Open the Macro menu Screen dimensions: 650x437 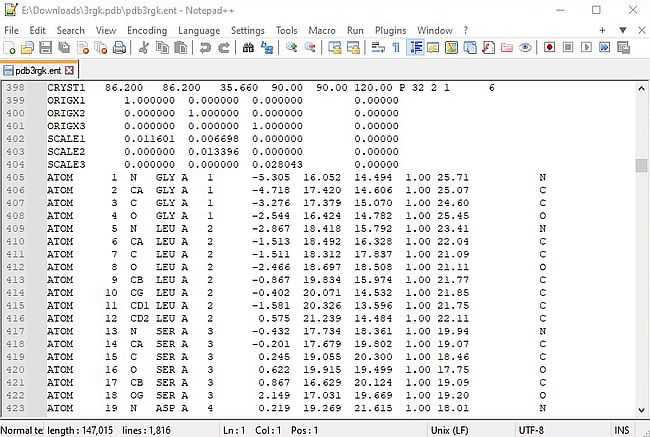click(x=322, y=31)
